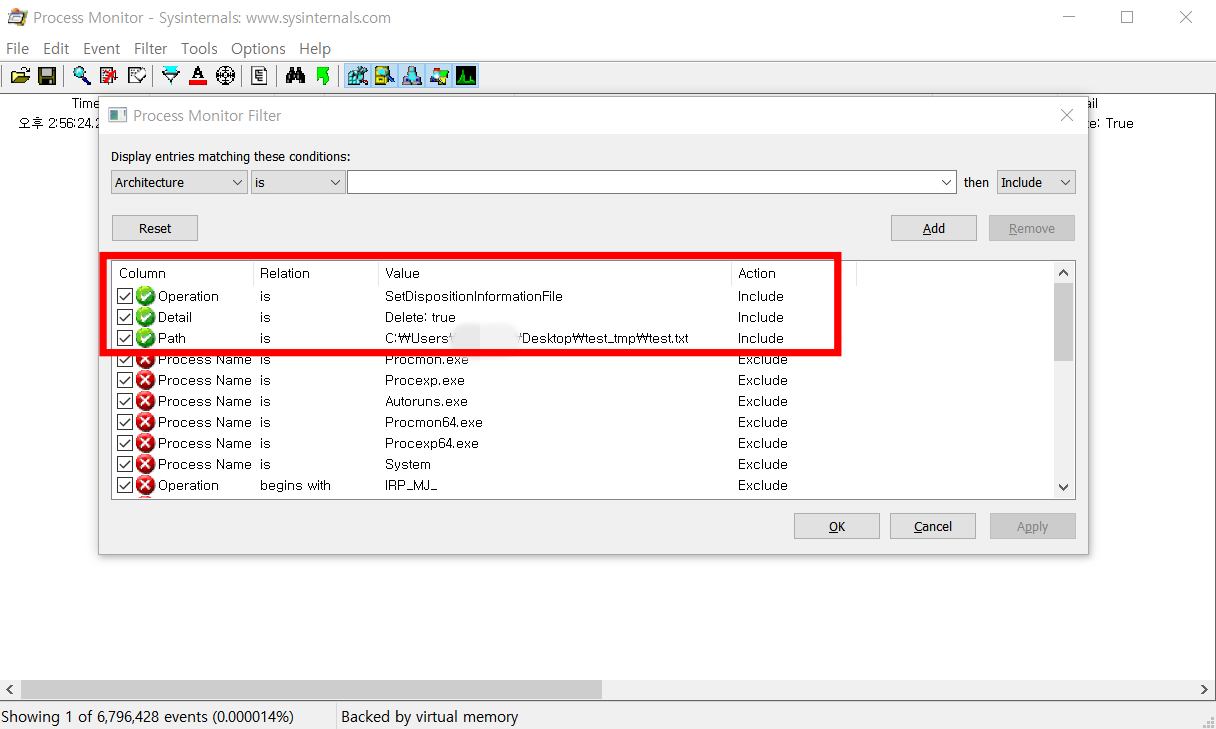1216x729 pixels.
Task: Click the Process Monitor Filter dialog title icon
Action: point(117,115)
